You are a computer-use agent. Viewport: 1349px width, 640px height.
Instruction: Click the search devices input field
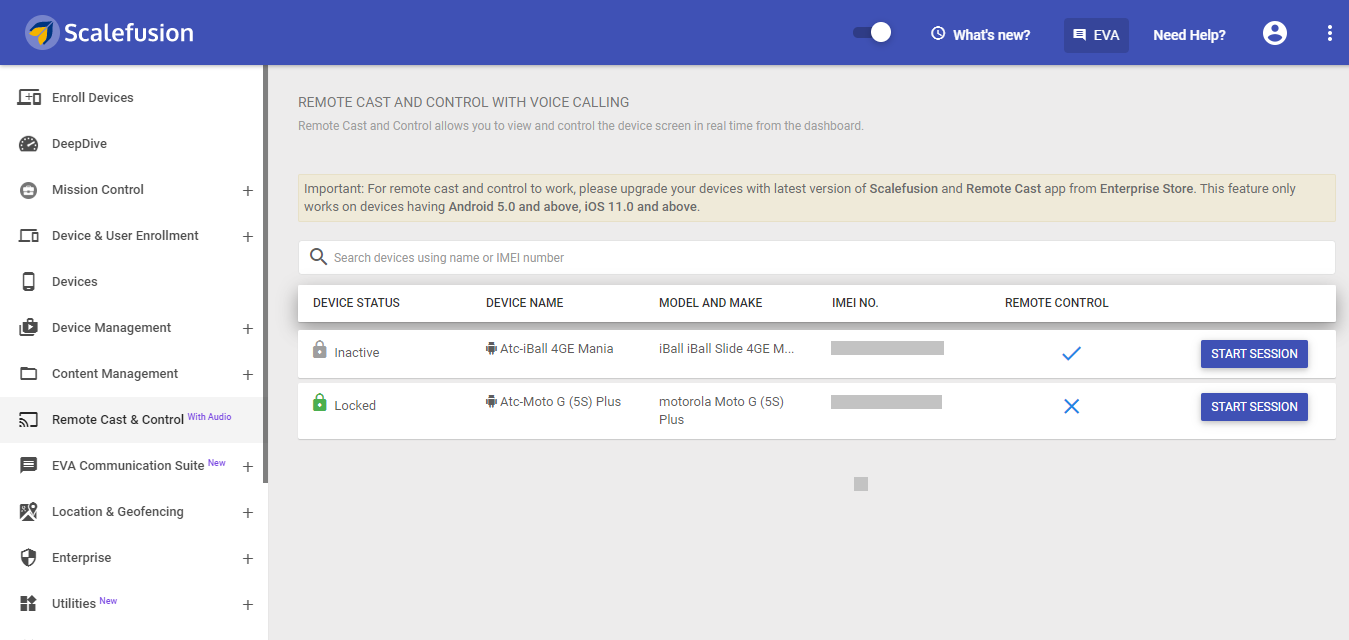(x=816, y=257)
